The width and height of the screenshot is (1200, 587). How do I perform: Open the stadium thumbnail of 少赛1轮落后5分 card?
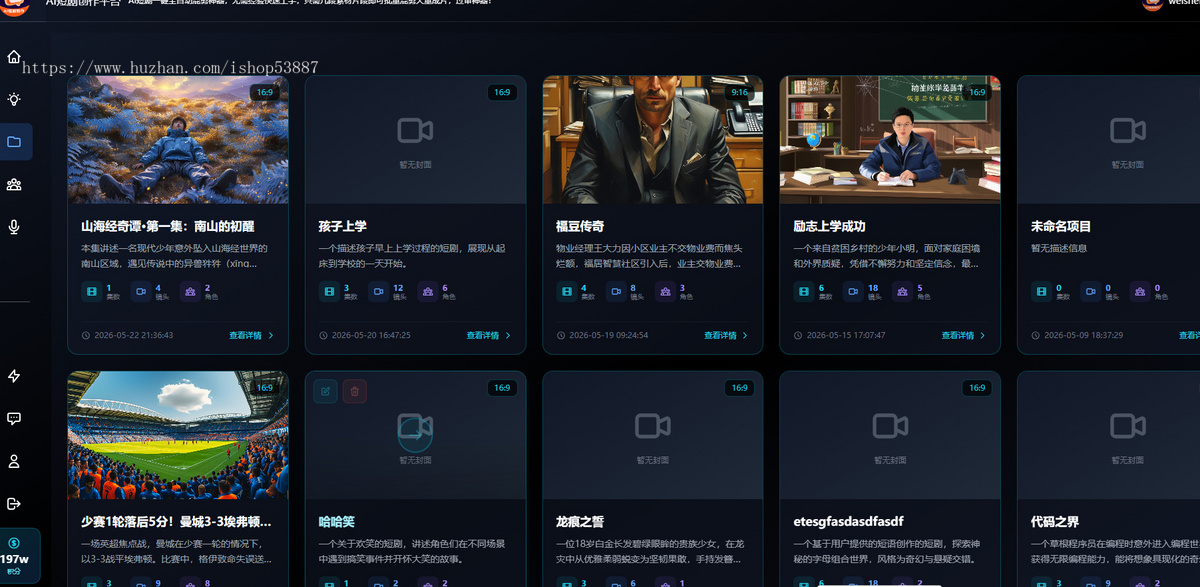tap(178, 435)
